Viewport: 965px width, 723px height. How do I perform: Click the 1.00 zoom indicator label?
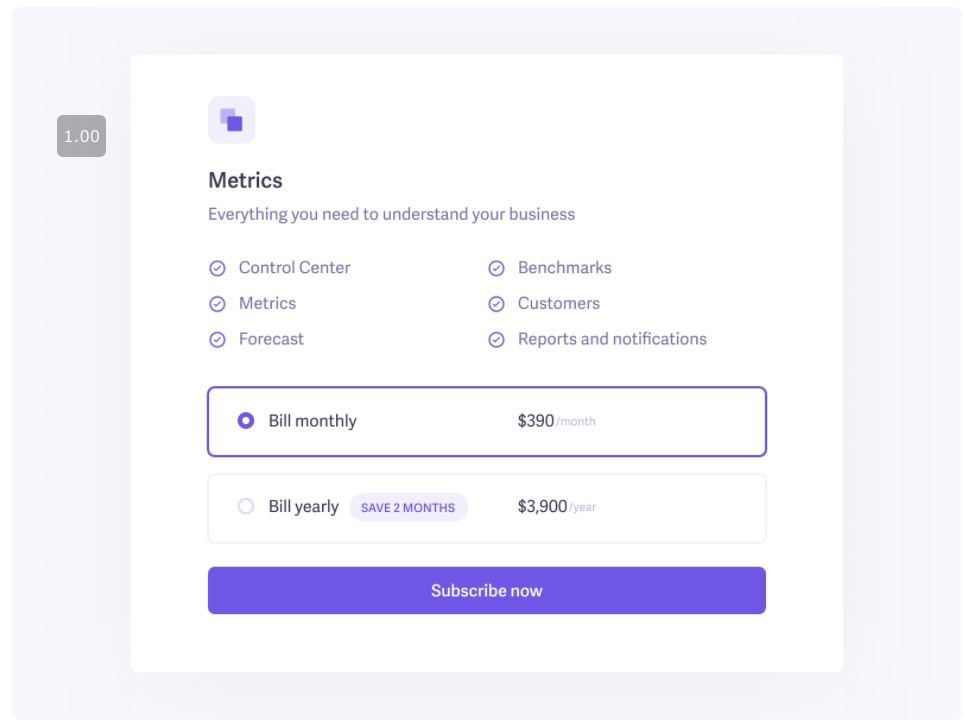(x=81, y=136)
